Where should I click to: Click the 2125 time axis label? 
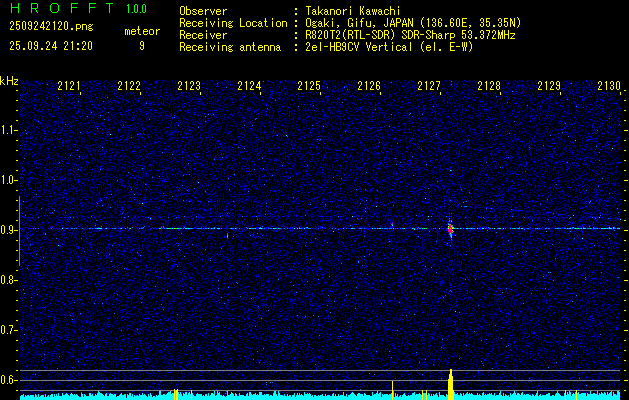[x=309, y=86]
